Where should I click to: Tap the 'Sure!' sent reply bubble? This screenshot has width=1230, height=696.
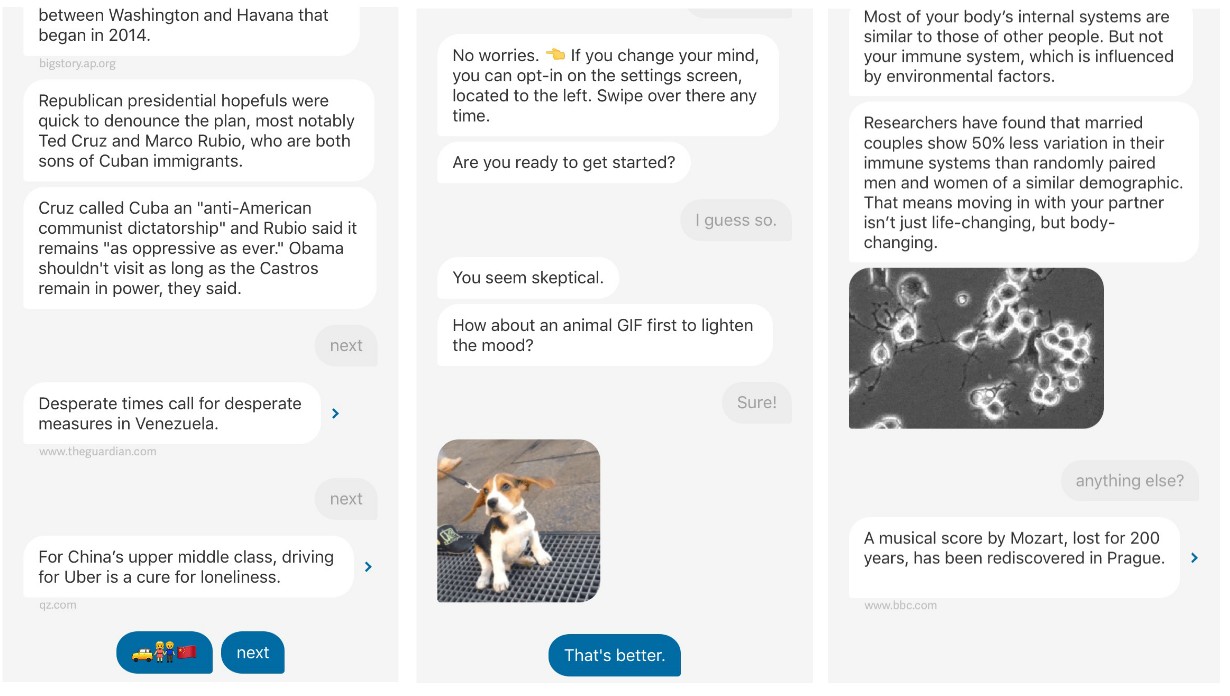(757, 402)
